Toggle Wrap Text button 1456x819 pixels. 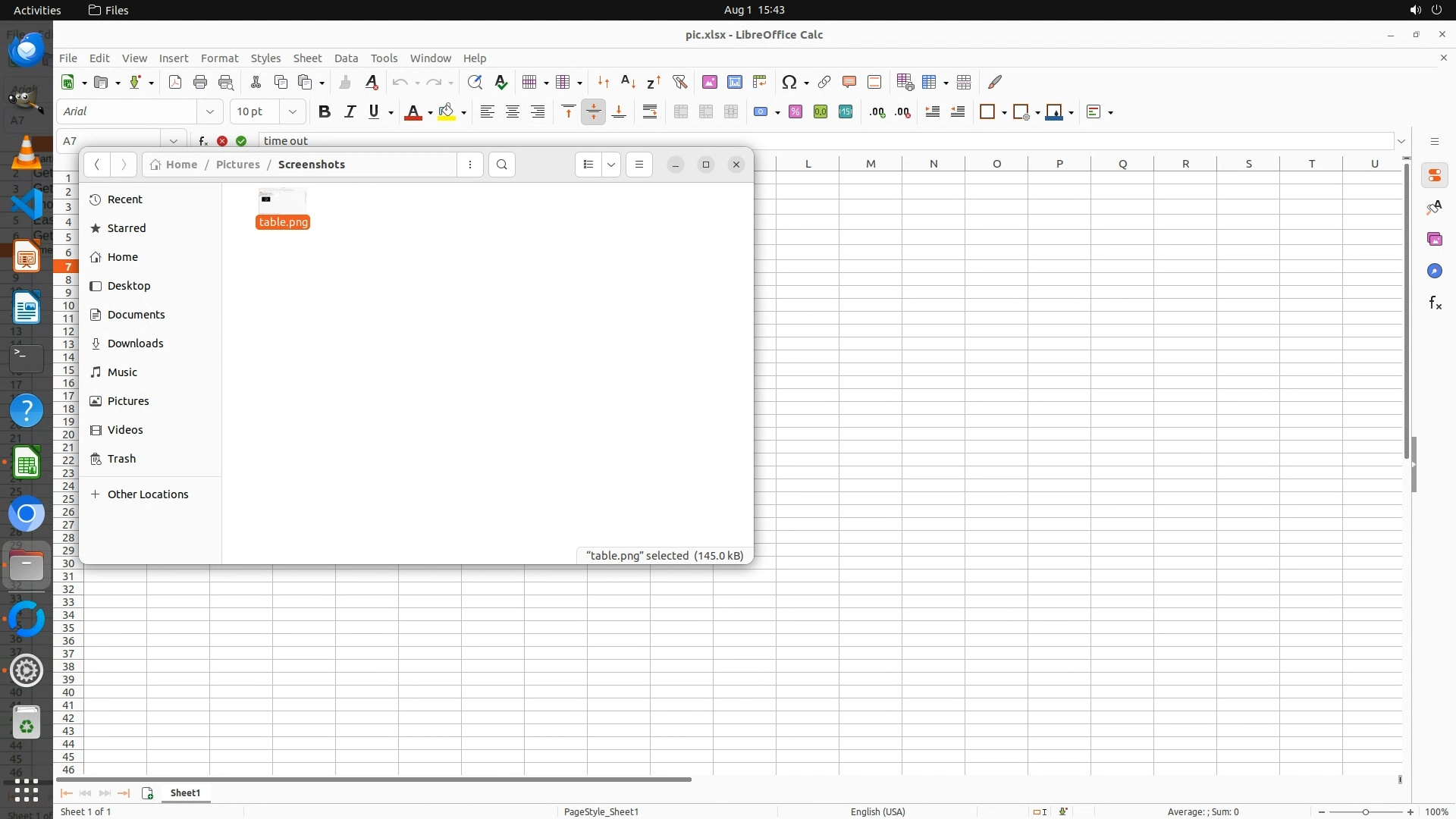pos(649,111)
